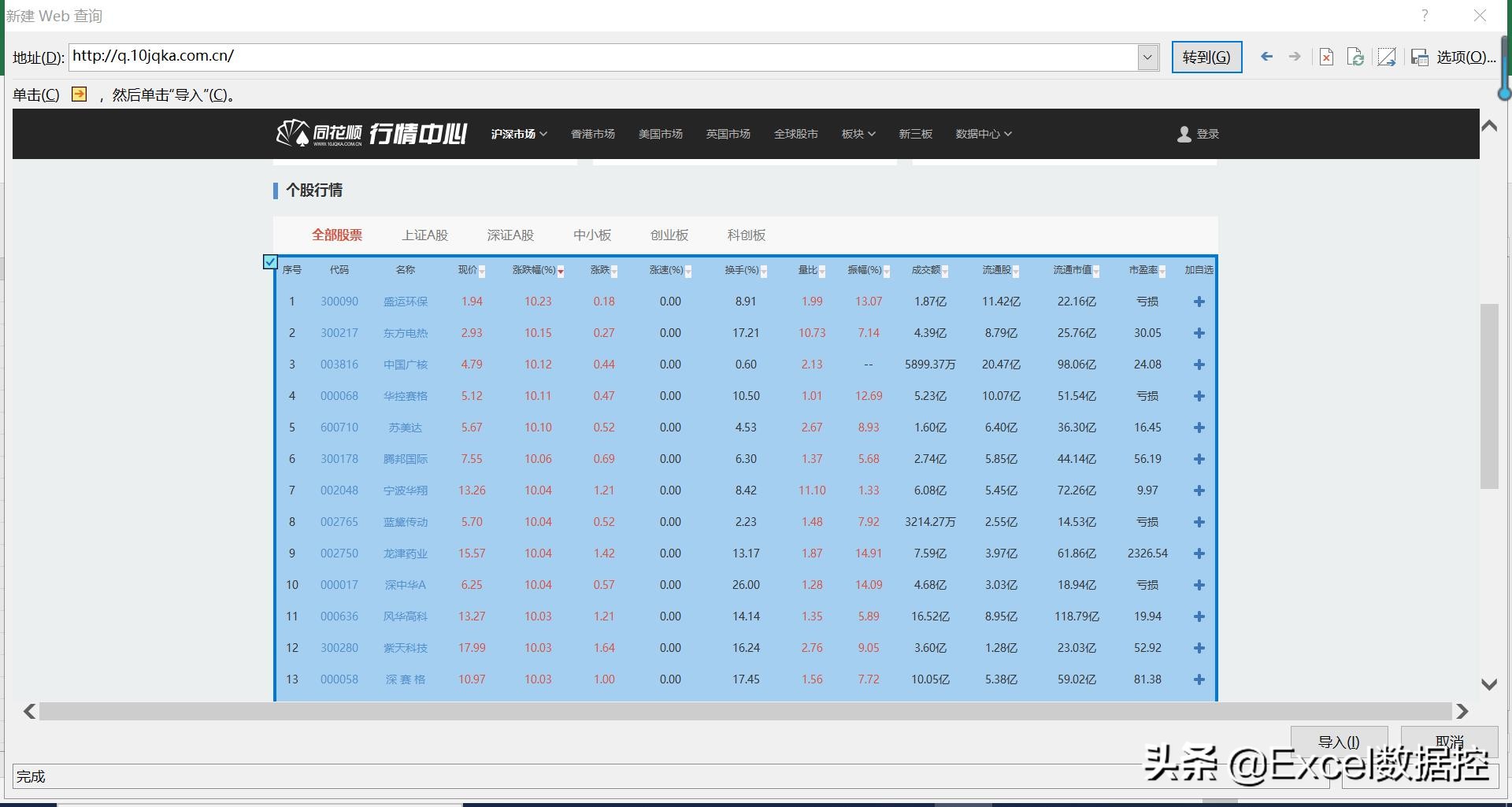Screen dimensions: 1512x807
Task: Add stock 600710 to watchlist plus icon
Action: coord(1199,428)
